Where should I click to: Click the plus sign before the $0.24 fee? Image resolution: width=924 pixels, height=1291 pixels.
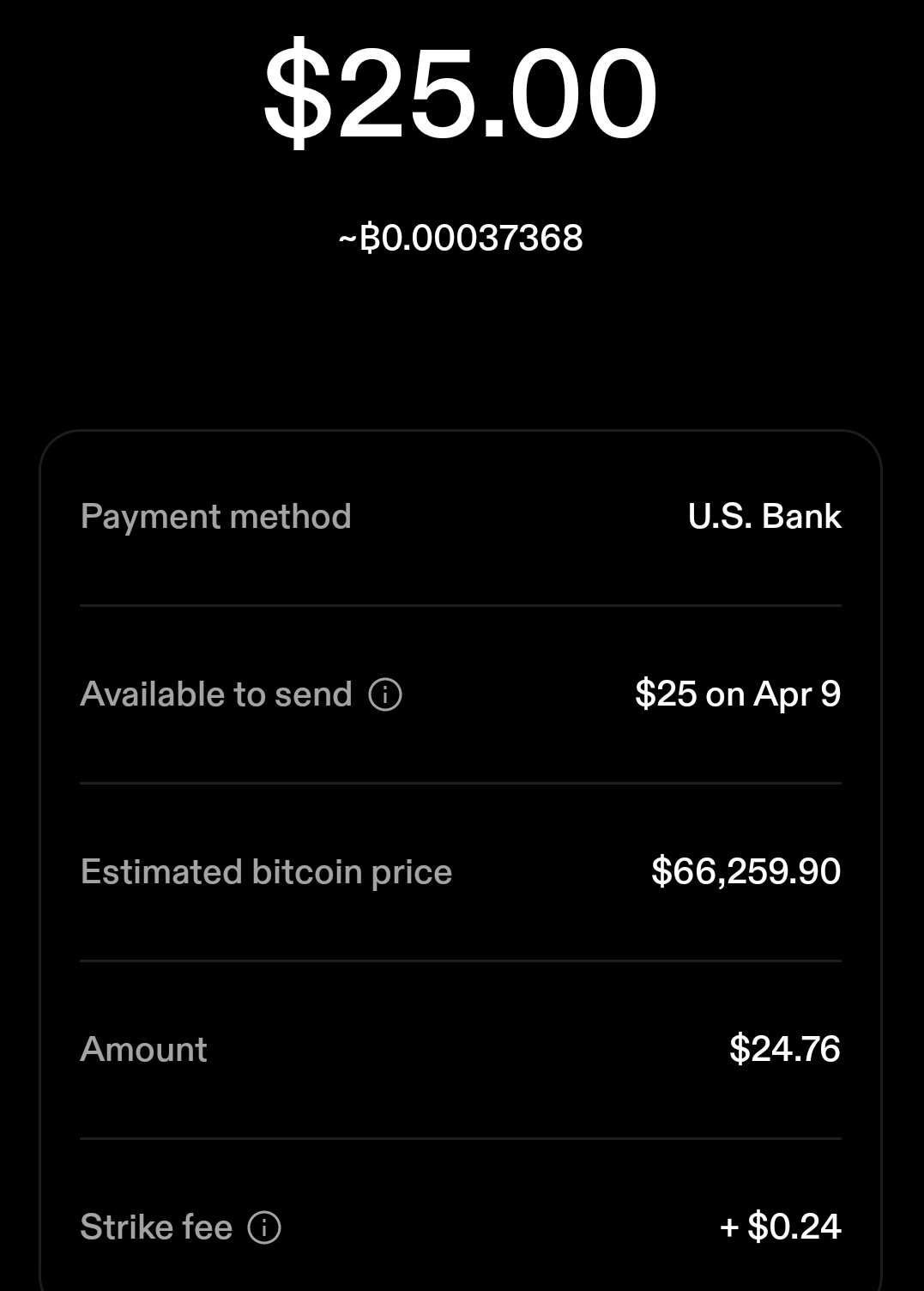click(x=729, y=1227)
